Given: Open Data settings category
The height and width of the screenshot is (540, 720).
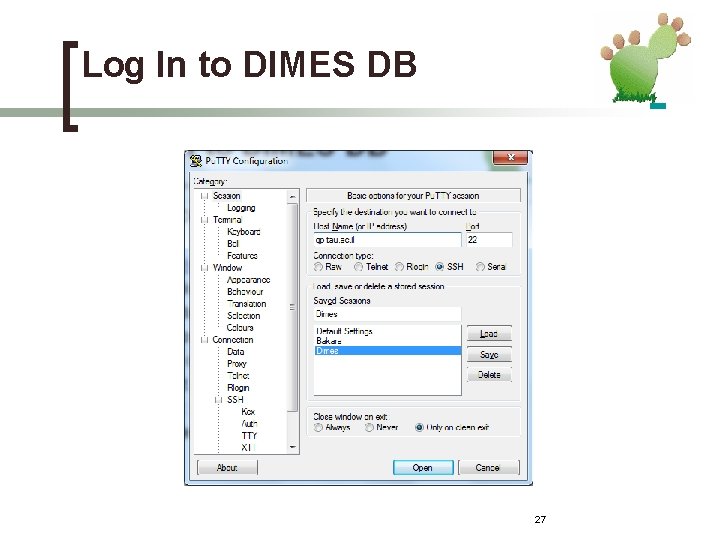Looking at the screenshot, I should 236,352.
